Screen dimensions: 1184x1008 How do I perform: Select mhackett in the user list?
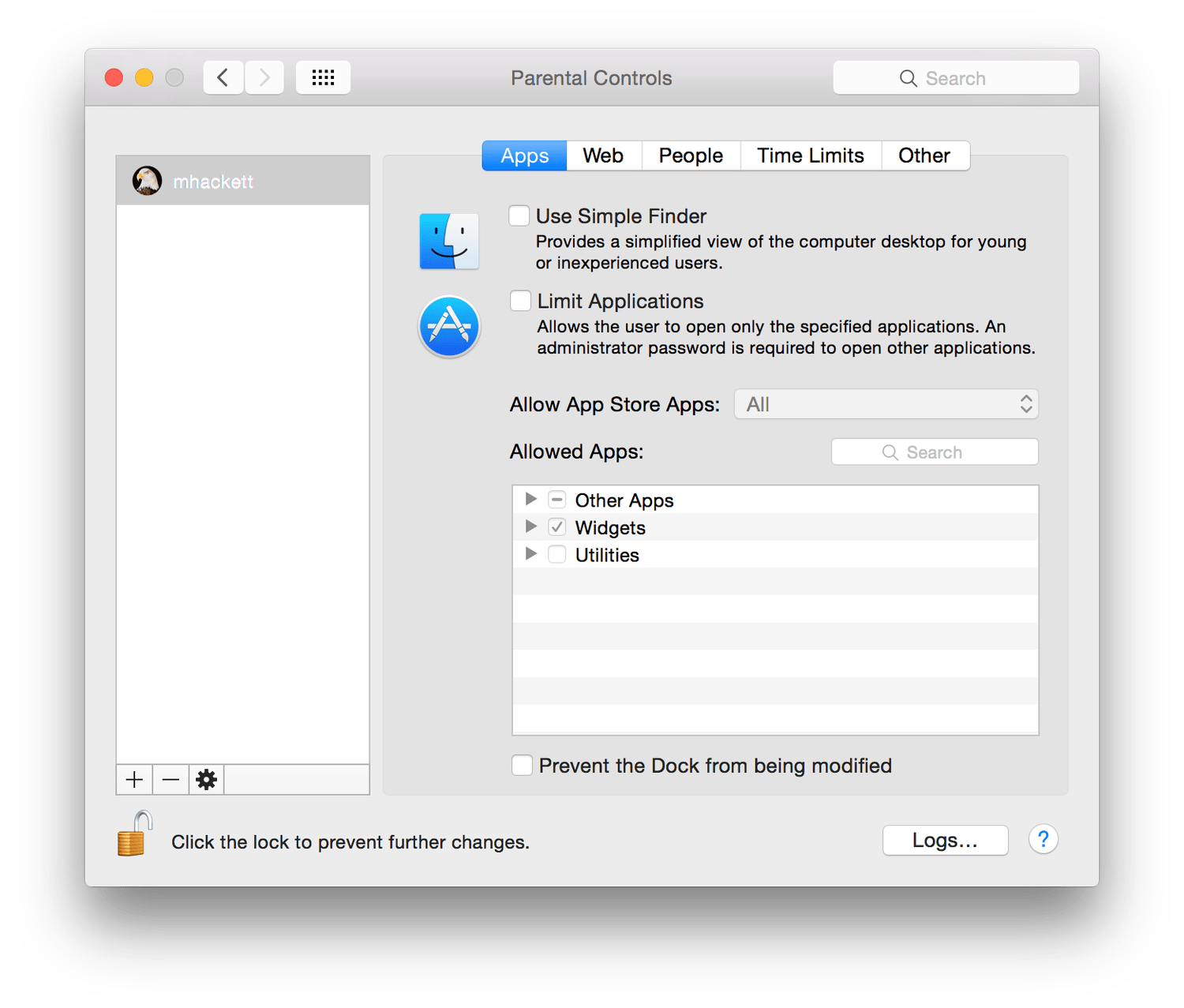243,181
